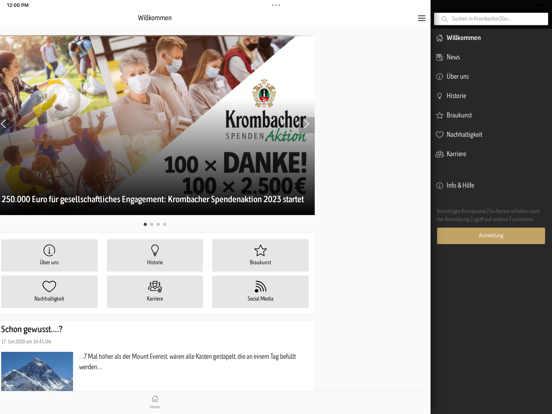This screenshot has width=552, height=414.
Task: Open the Karriere tile
Action: pyautogui.click(x=155, y=291)
